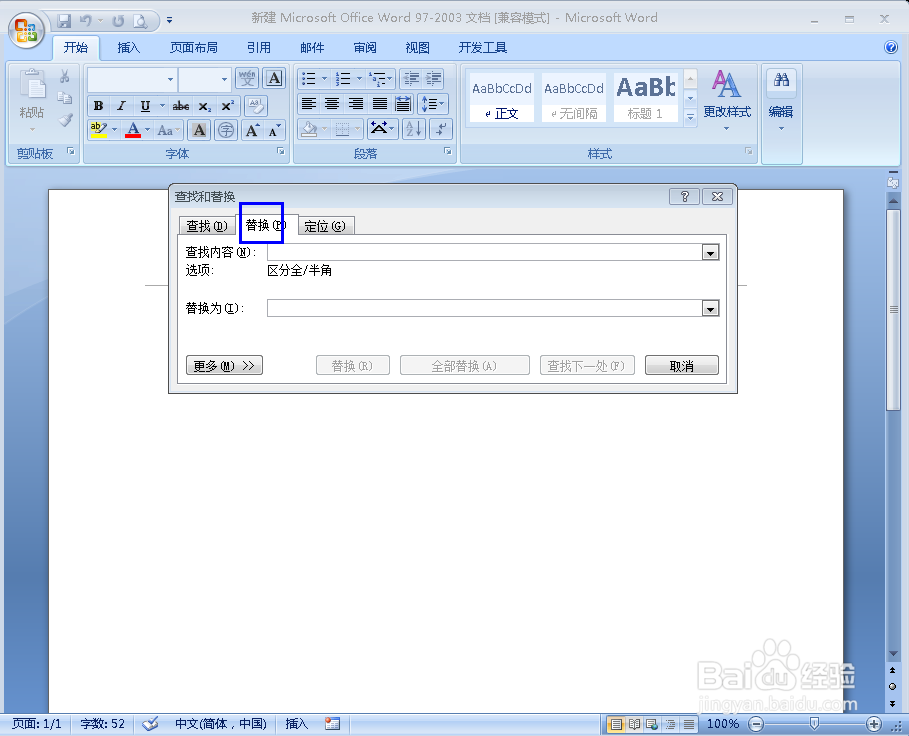The width and height of the screenshot is (909, 736).
Task: Click the Character Border icon
Action: 274,79
